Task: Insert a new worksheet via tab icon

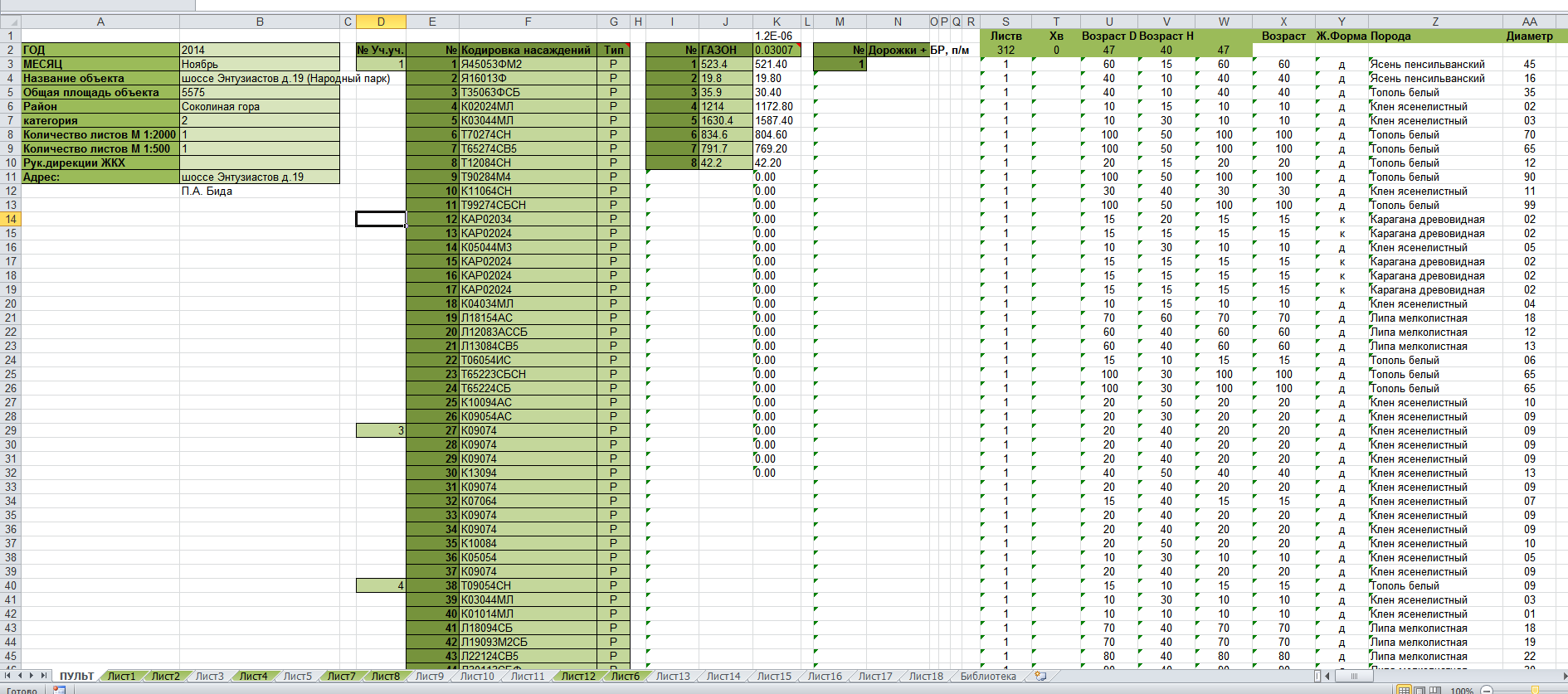Action: [1041, 677]
